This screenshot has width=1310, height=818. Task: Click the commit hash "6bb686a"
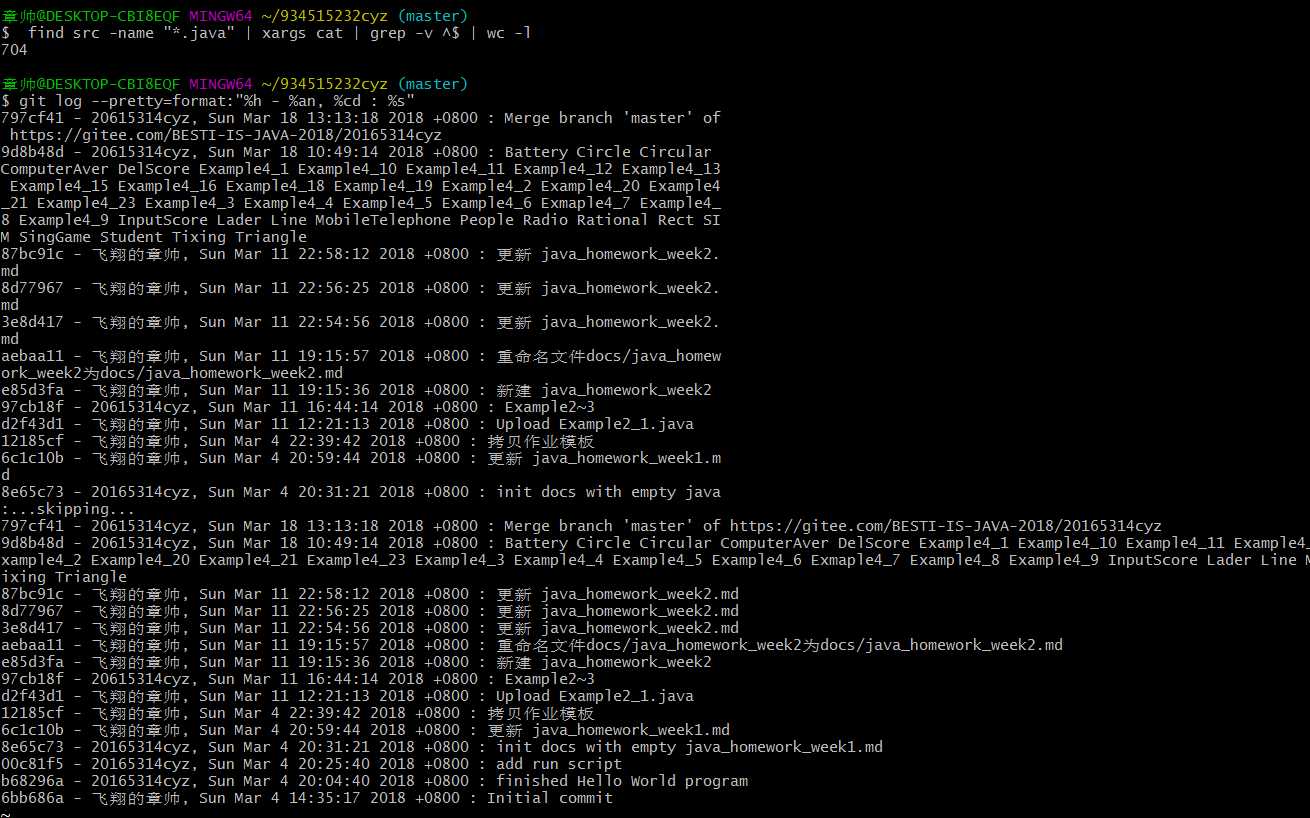click(x=32, y=798)
